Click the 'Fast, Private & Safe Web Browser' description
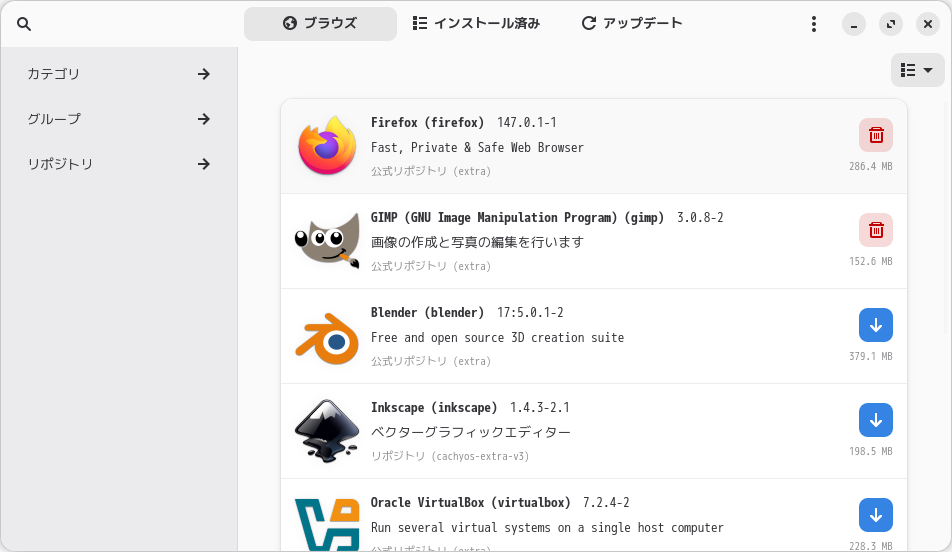 point(477,148)
